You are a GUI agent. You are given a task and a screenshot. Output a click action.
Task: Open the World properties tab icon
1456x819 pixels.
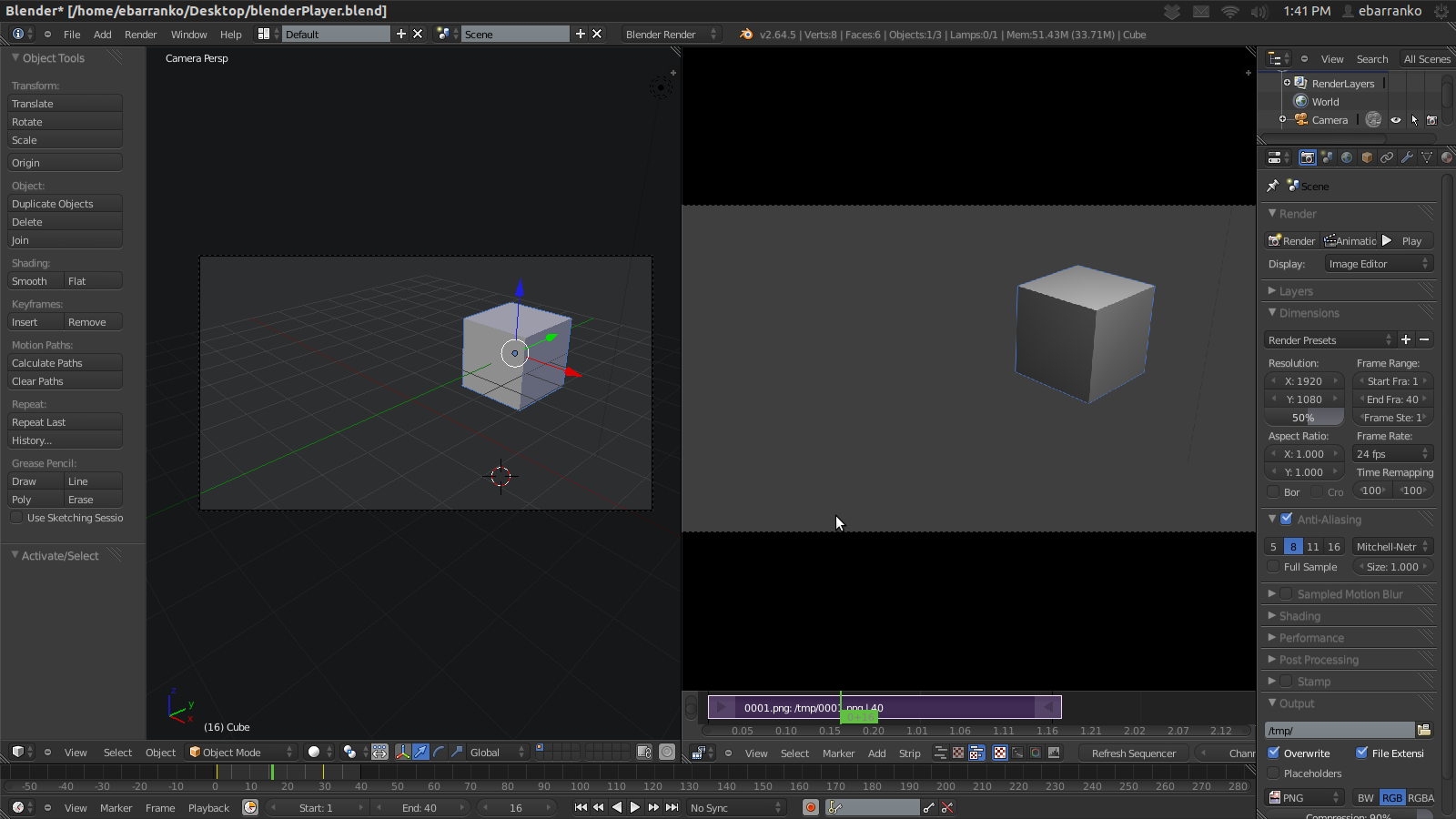click(1347, 157)
